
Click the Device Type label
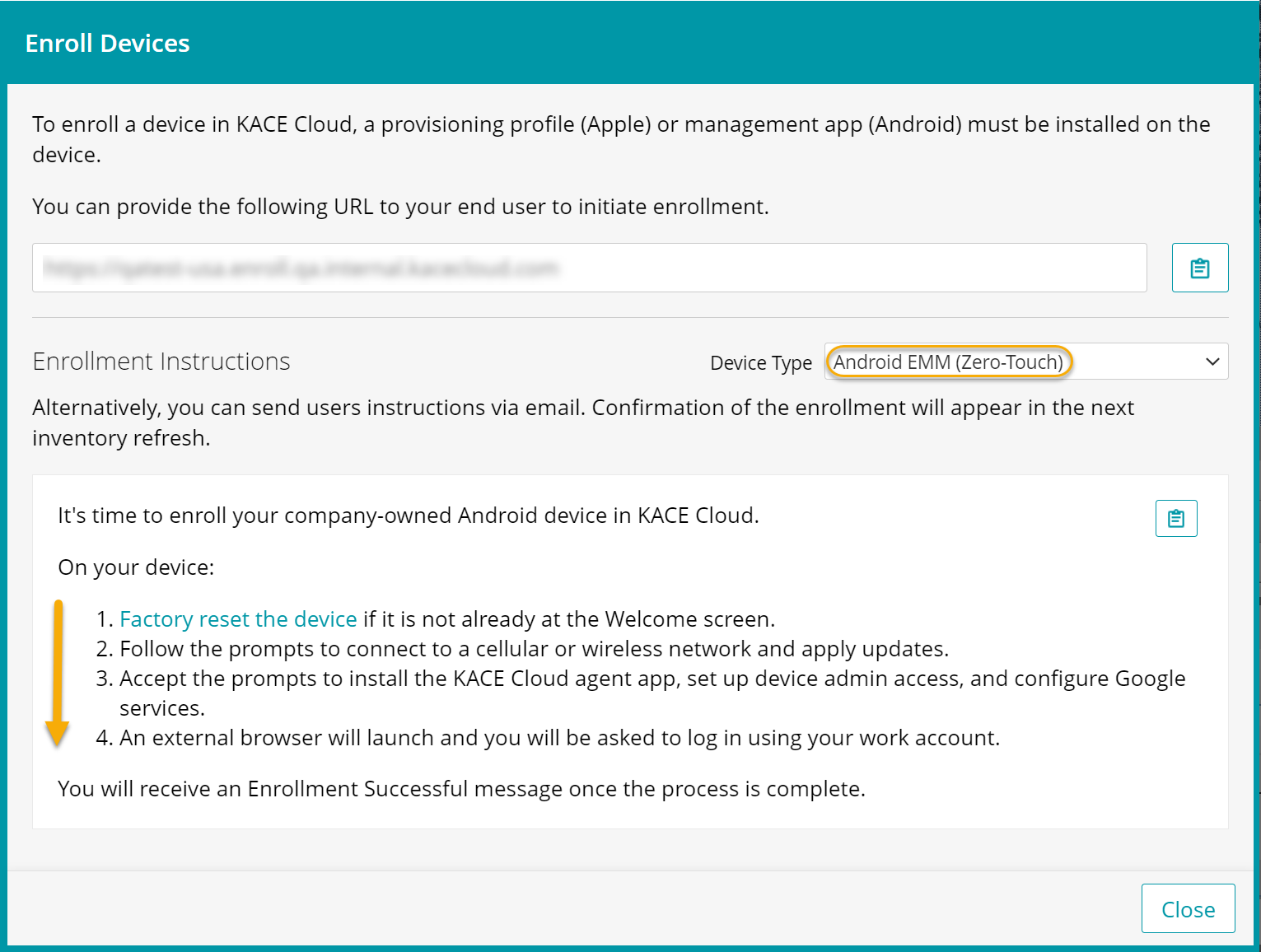coord(760,363)
